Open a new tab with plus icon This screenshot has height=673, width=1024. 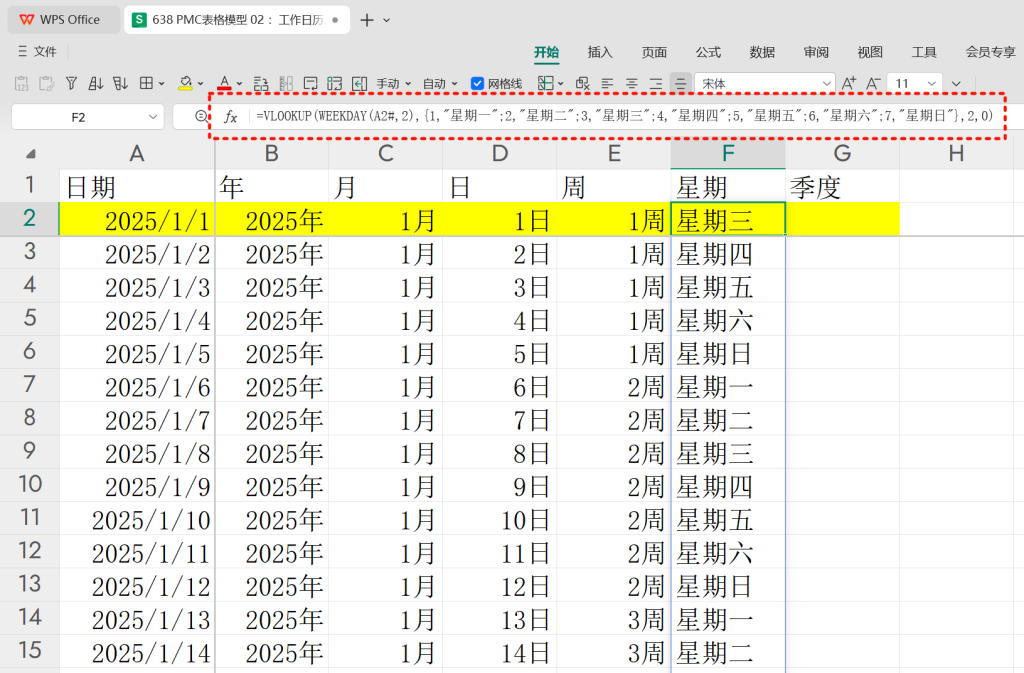coord(367,20)
